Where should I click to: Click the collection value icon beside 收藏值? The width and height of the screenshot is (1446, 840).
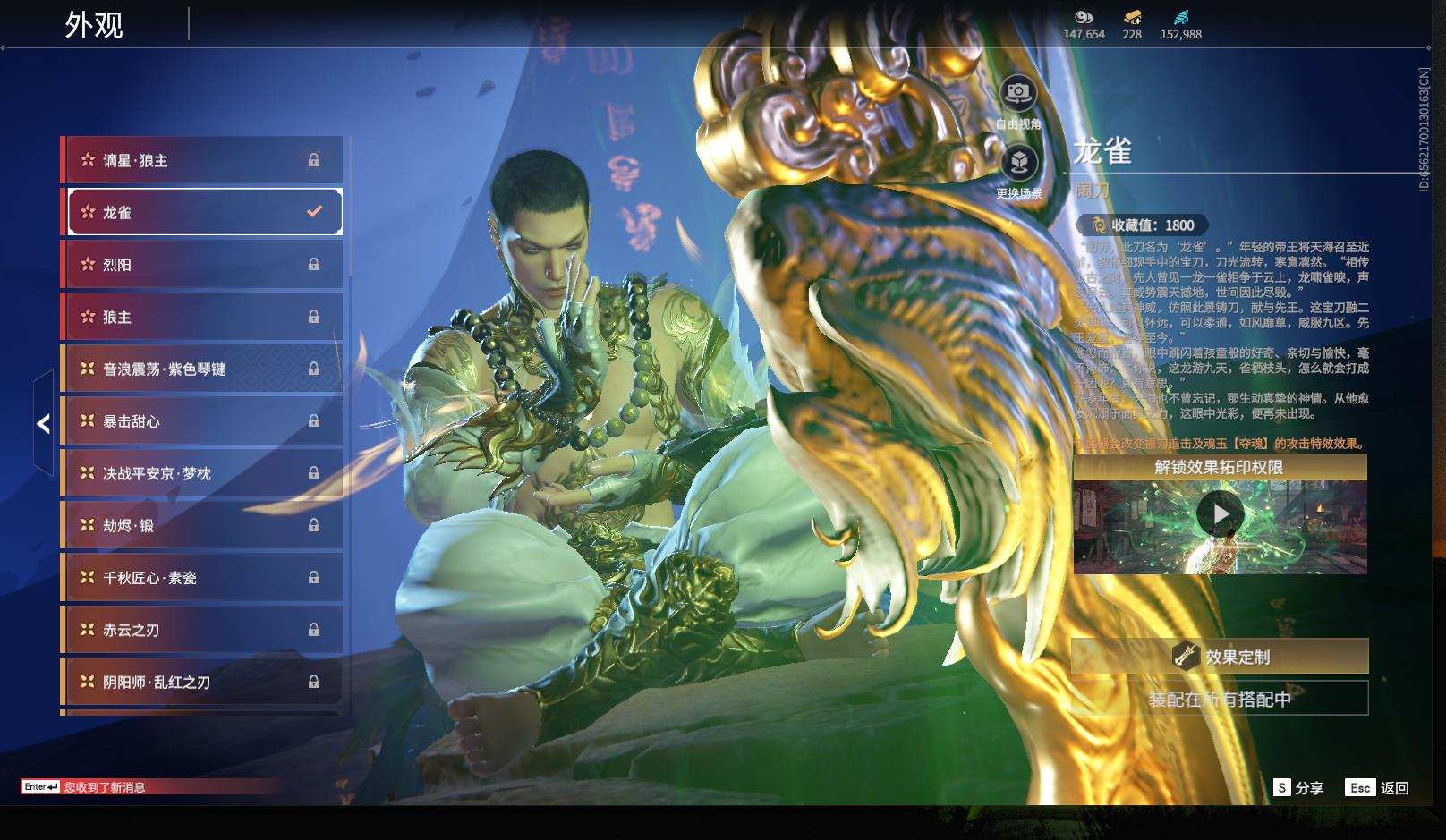click(1099, 225)
